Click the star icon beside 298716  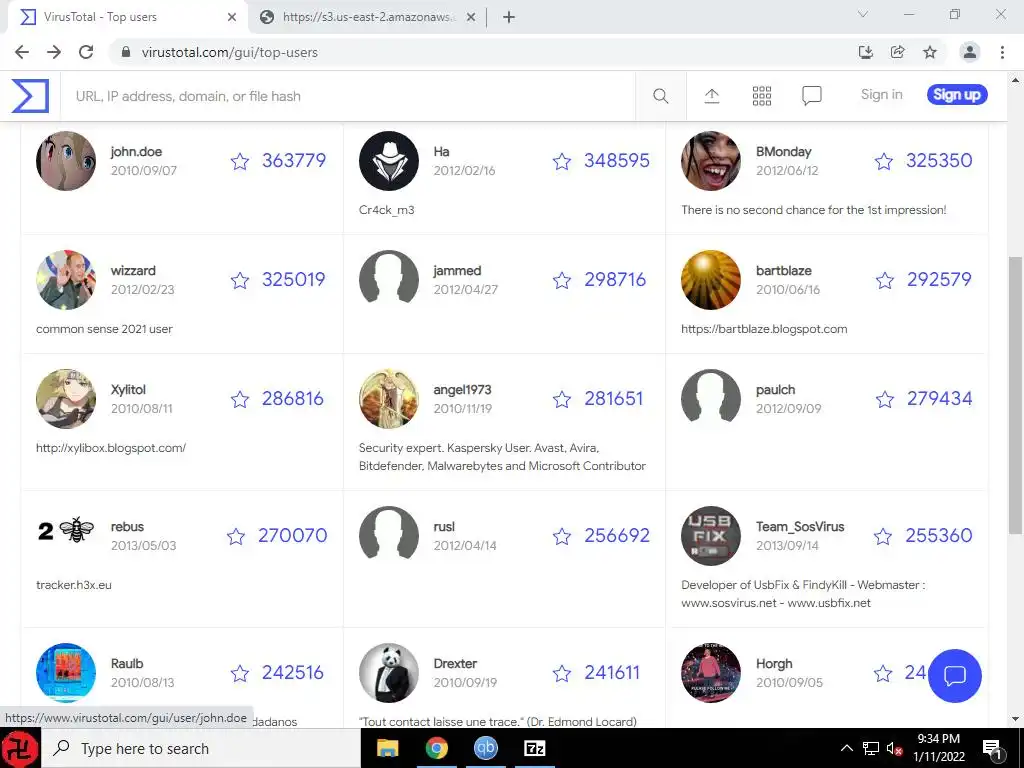click(x=562, y=280)
